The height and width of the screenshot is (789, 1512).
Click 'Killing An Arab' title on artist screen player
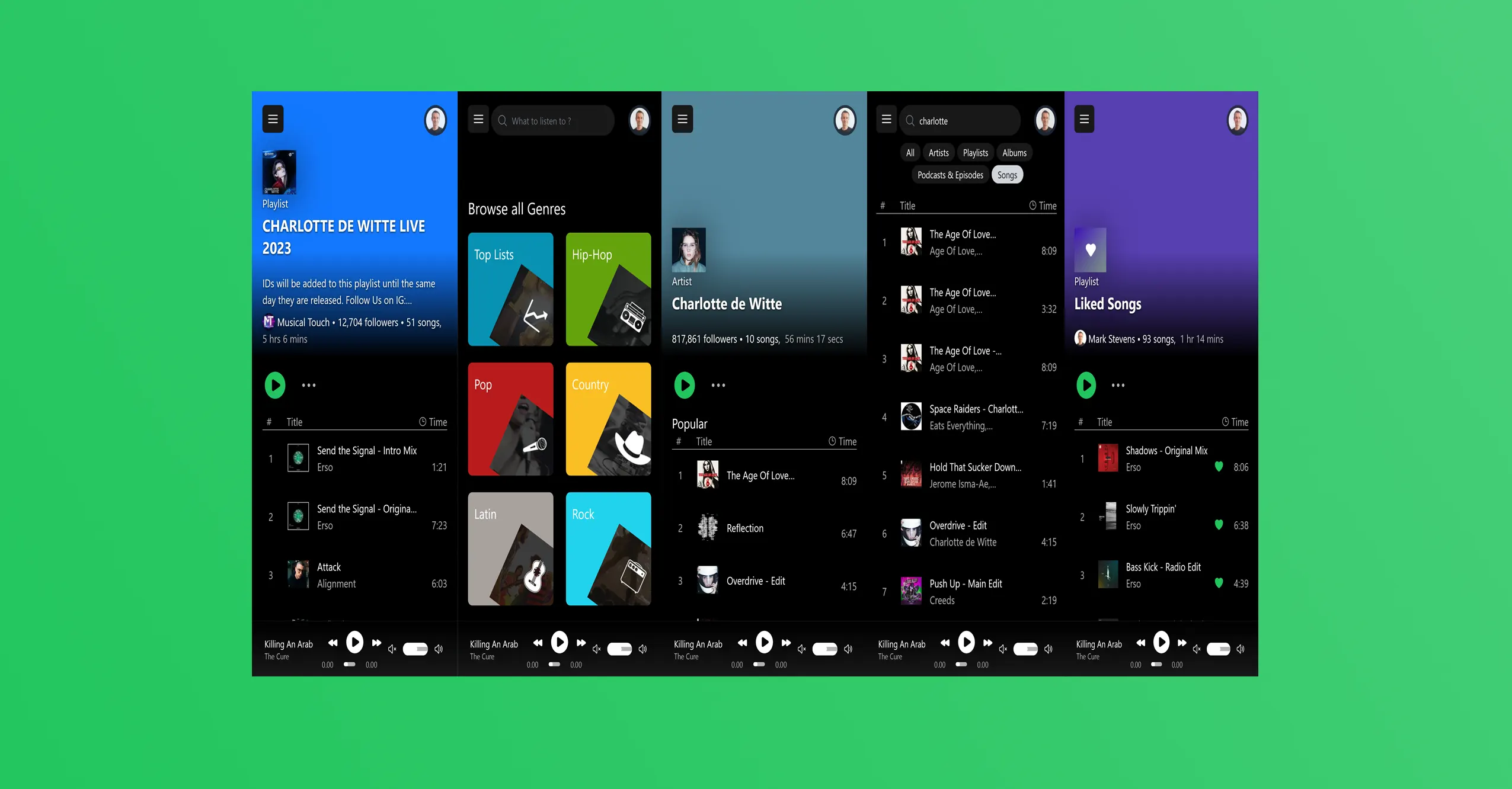pyautogui.click(x=698, y=644)
